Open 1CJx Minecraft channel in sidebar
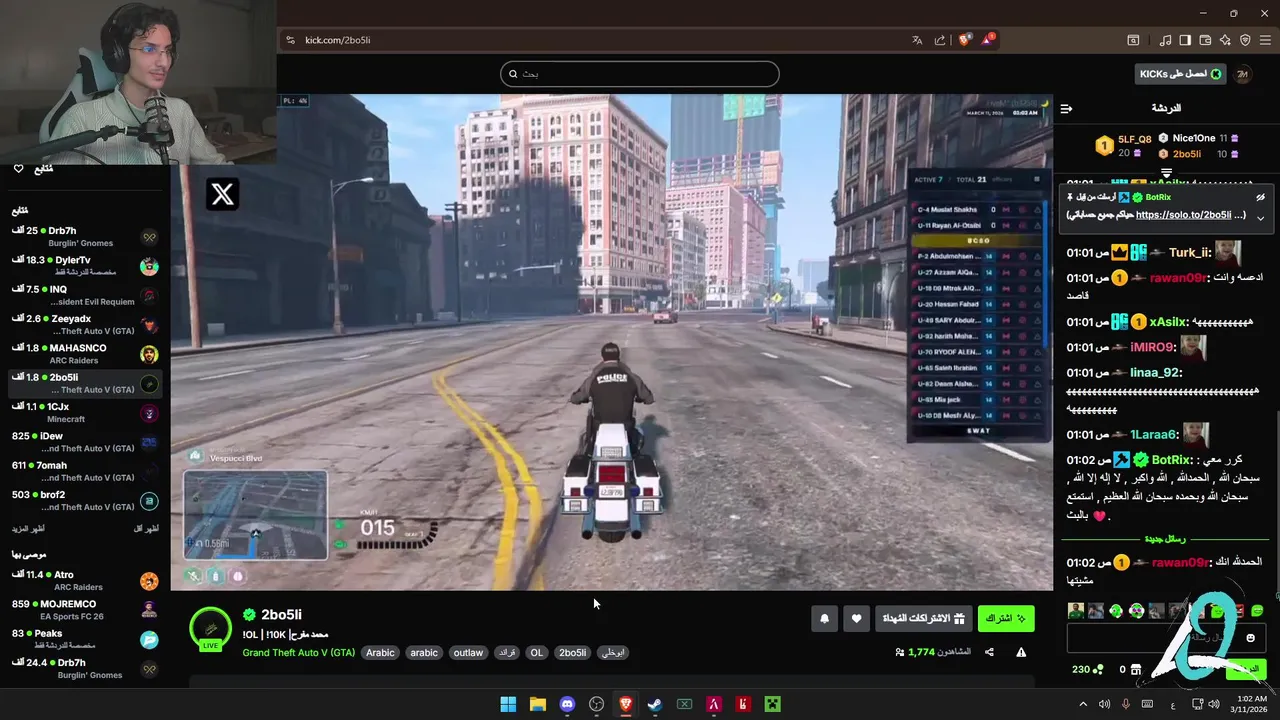This screenshot has height=720, width=1280. [x=85, y=412]
